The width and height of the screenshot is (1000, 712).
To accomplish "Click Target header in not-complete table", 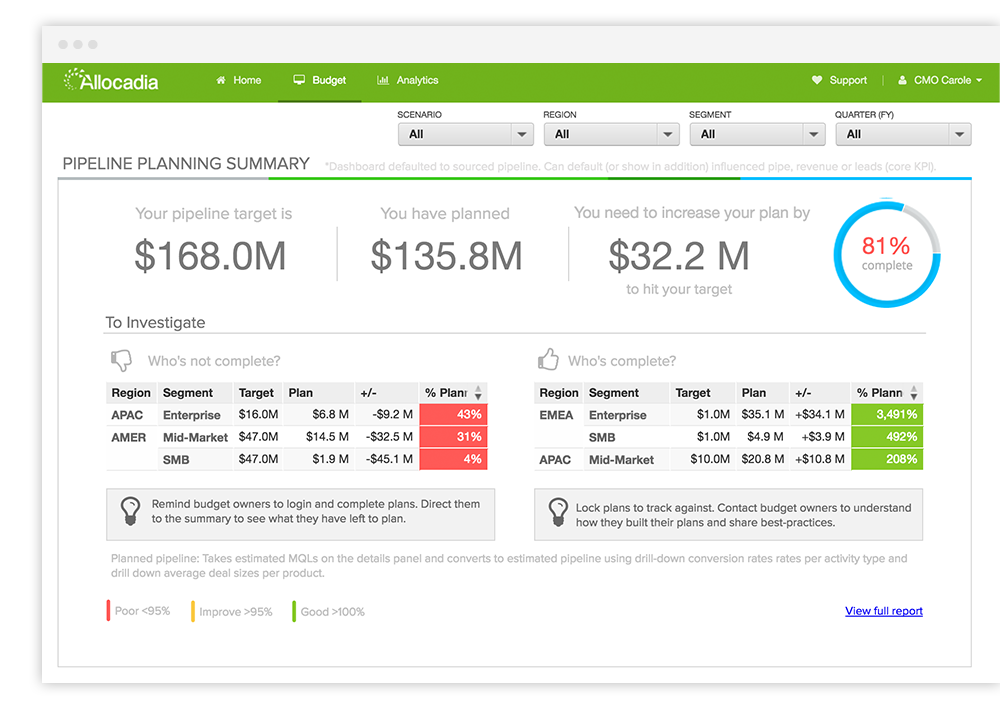I will click(x=256, y=393).
